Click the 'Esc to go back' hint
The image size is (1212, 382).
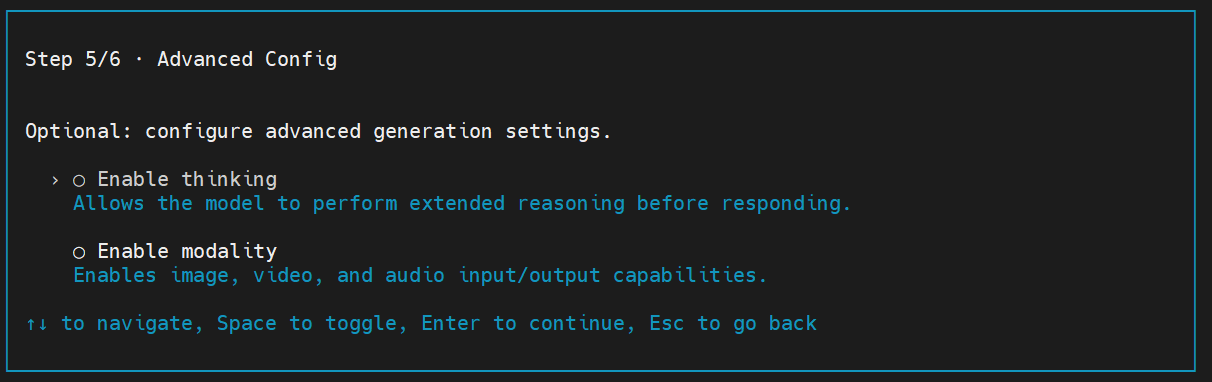tap(733, 323)
